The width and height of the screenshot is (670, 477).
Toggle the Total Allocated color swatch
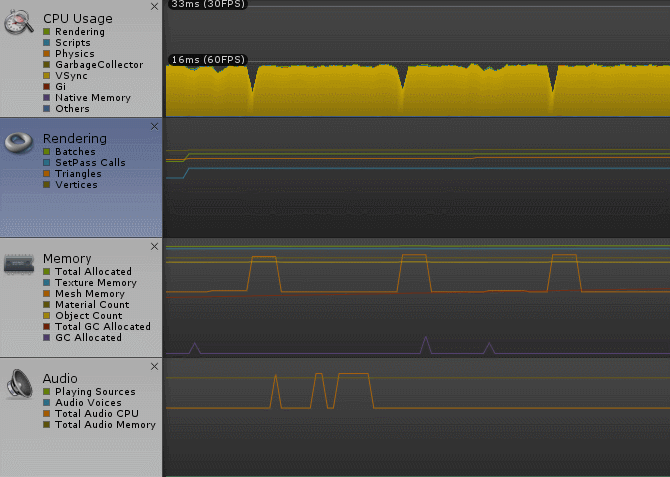click(47, 272)
